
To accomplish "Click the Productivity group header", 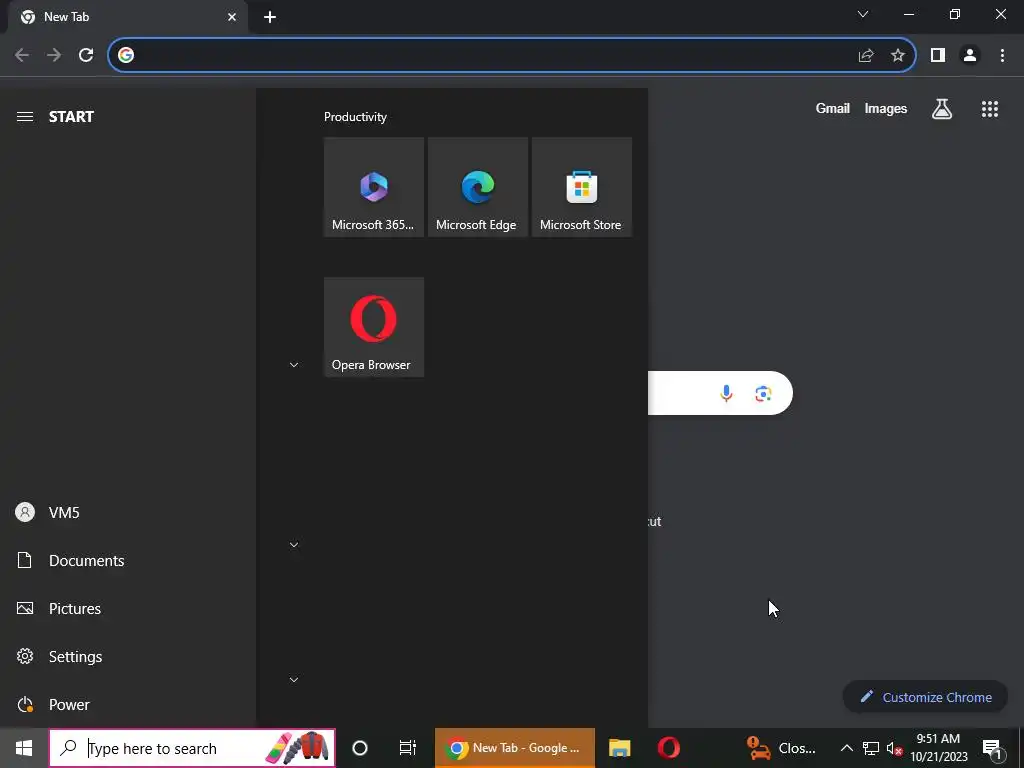I will click(355, 117).
